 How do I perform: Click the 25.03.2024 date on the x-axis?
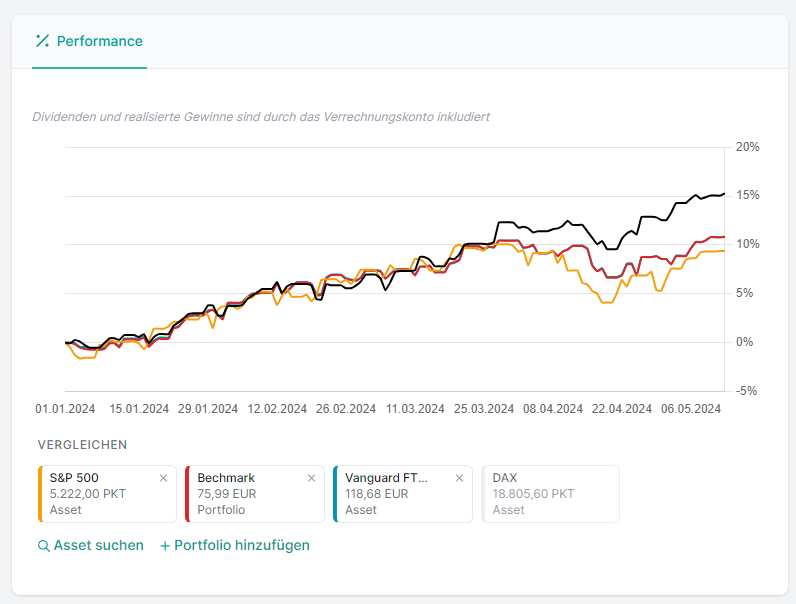tap(483, 409)
